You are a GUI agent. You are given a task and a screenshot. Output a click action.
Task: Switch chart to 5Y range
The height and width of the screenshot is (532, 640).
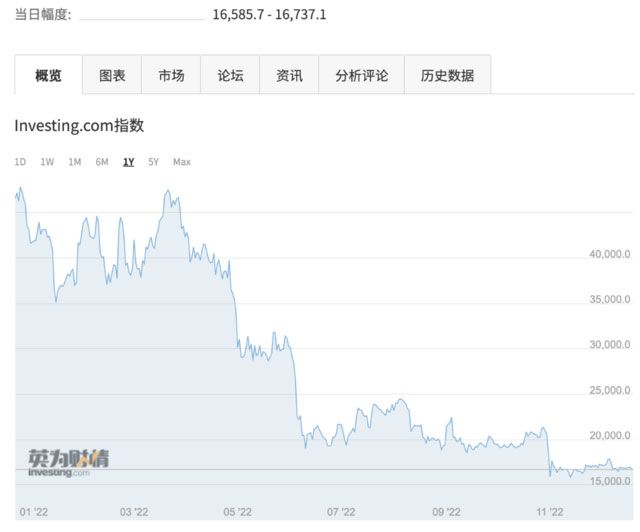click(x=153, y=162)
